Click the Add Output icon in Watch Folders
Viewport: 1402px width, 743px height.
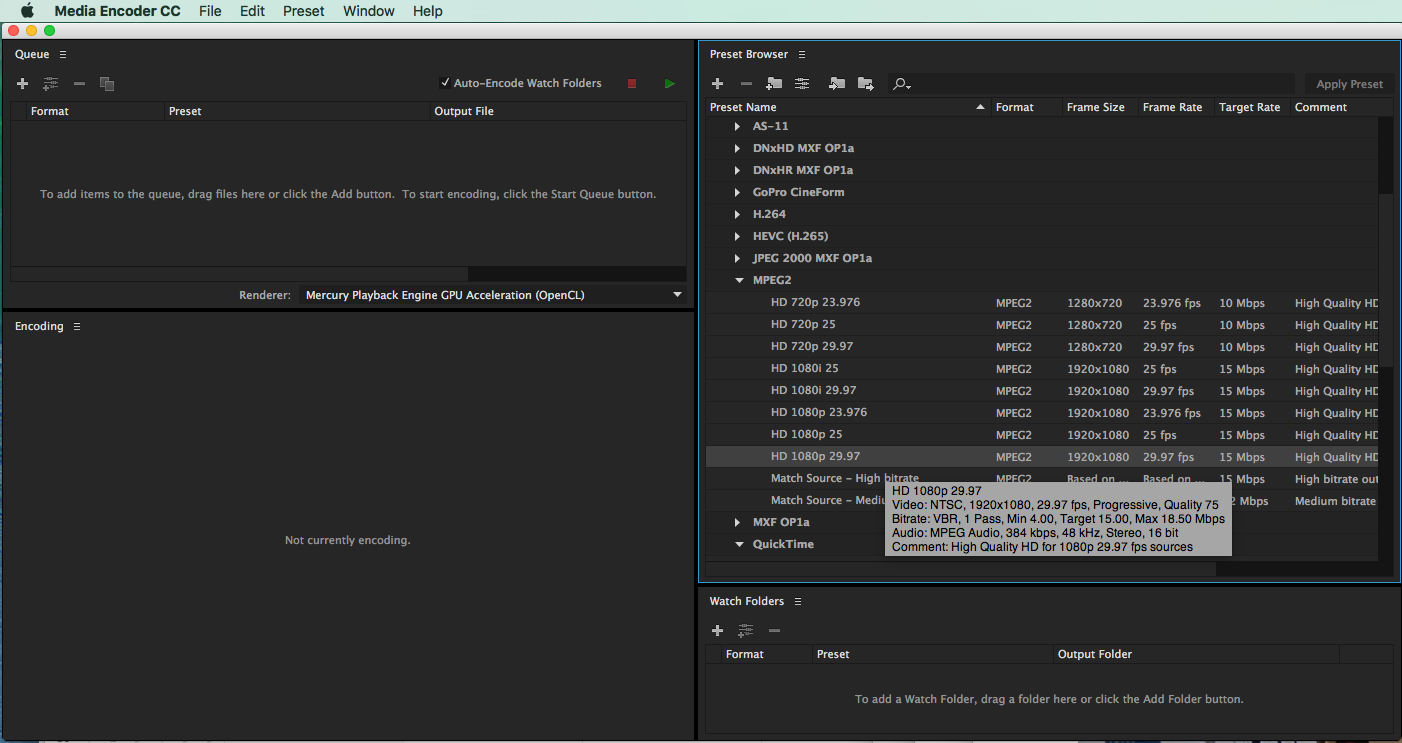click(746, 630)
